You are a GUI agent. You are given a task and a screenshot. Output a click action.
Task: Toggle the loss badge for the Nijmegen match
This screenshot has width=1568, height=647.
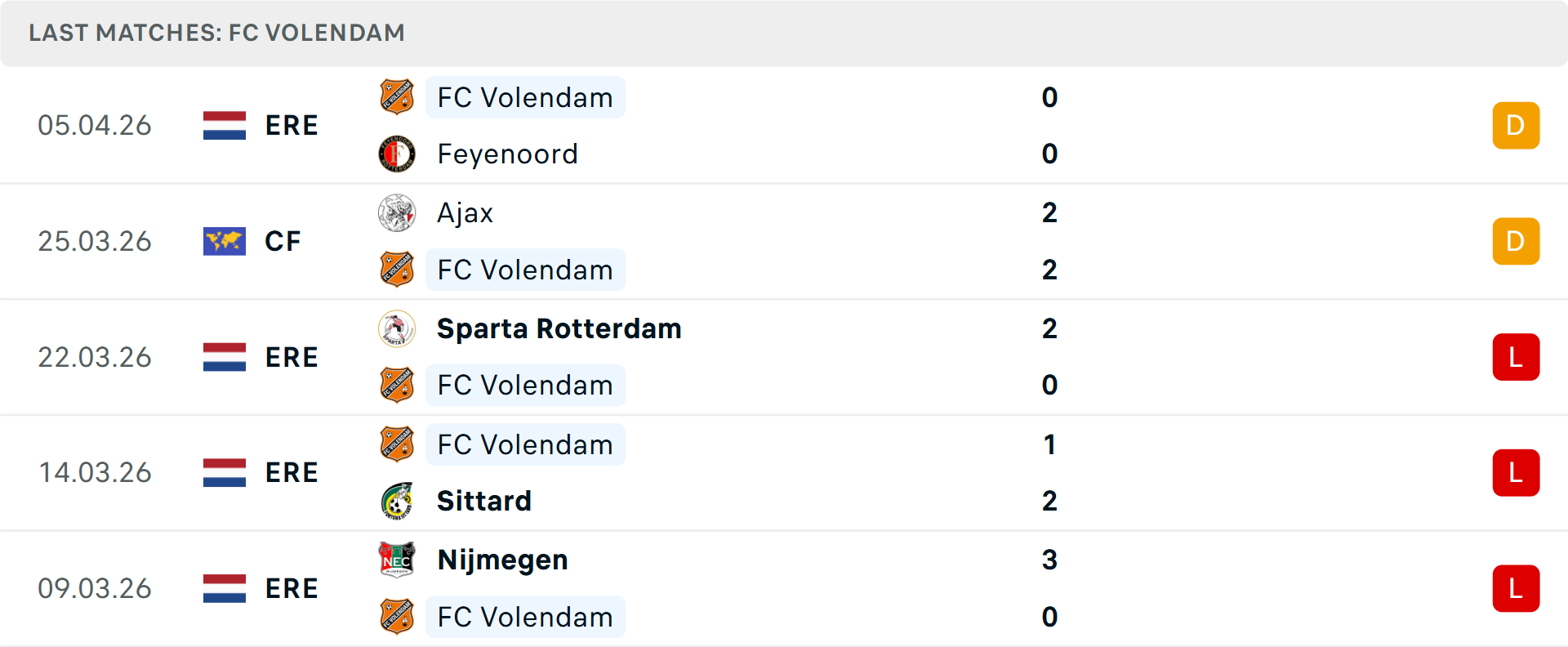click(1516, 588)
